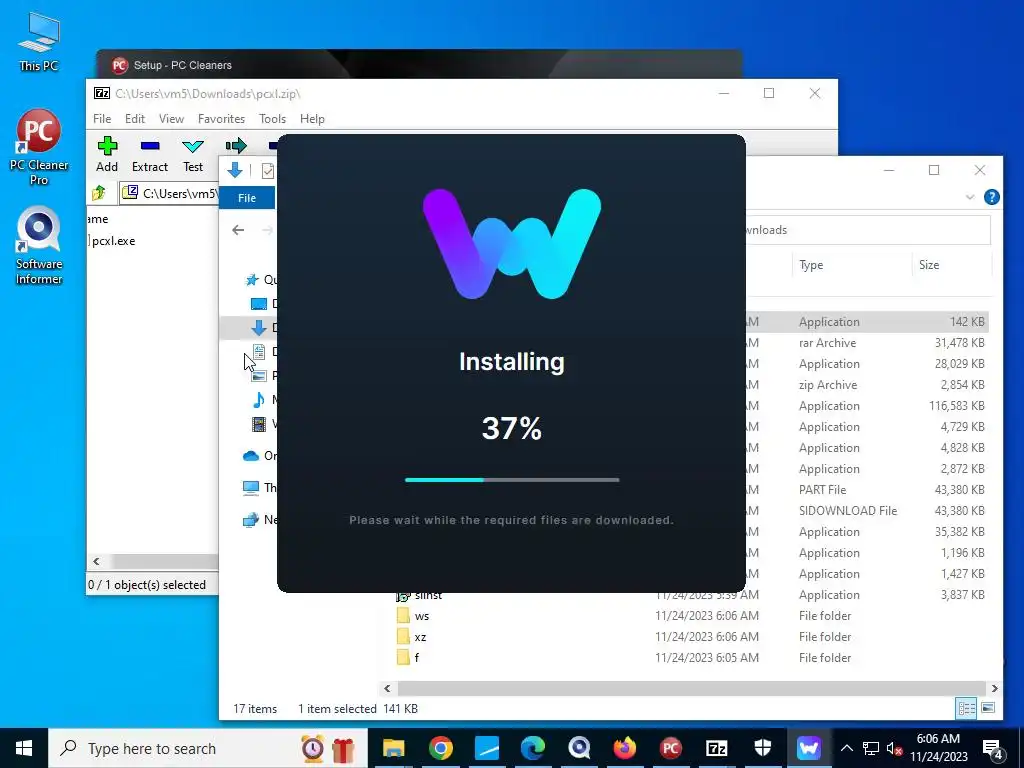Click the installer progress bar
Viewport: 1024px width, 768px height.
click(x=512, y=480)
